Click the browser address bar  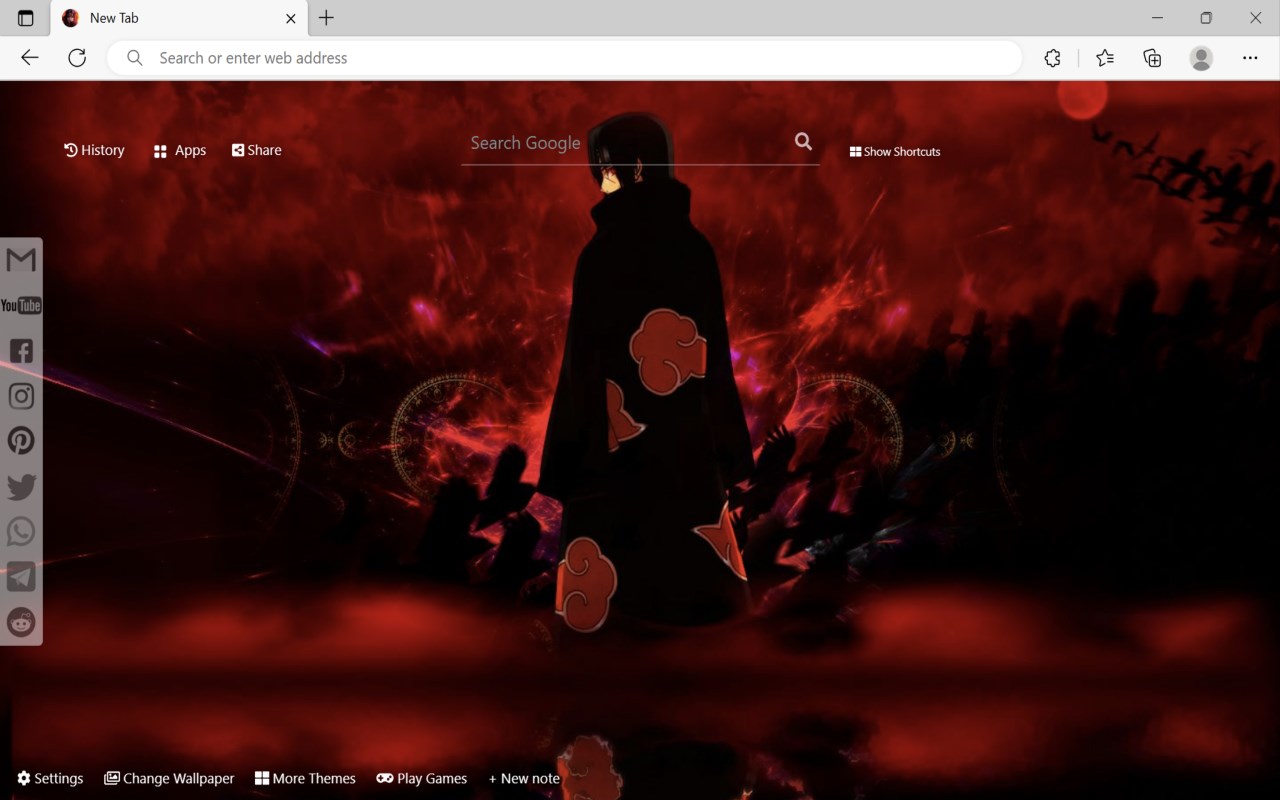565,58
